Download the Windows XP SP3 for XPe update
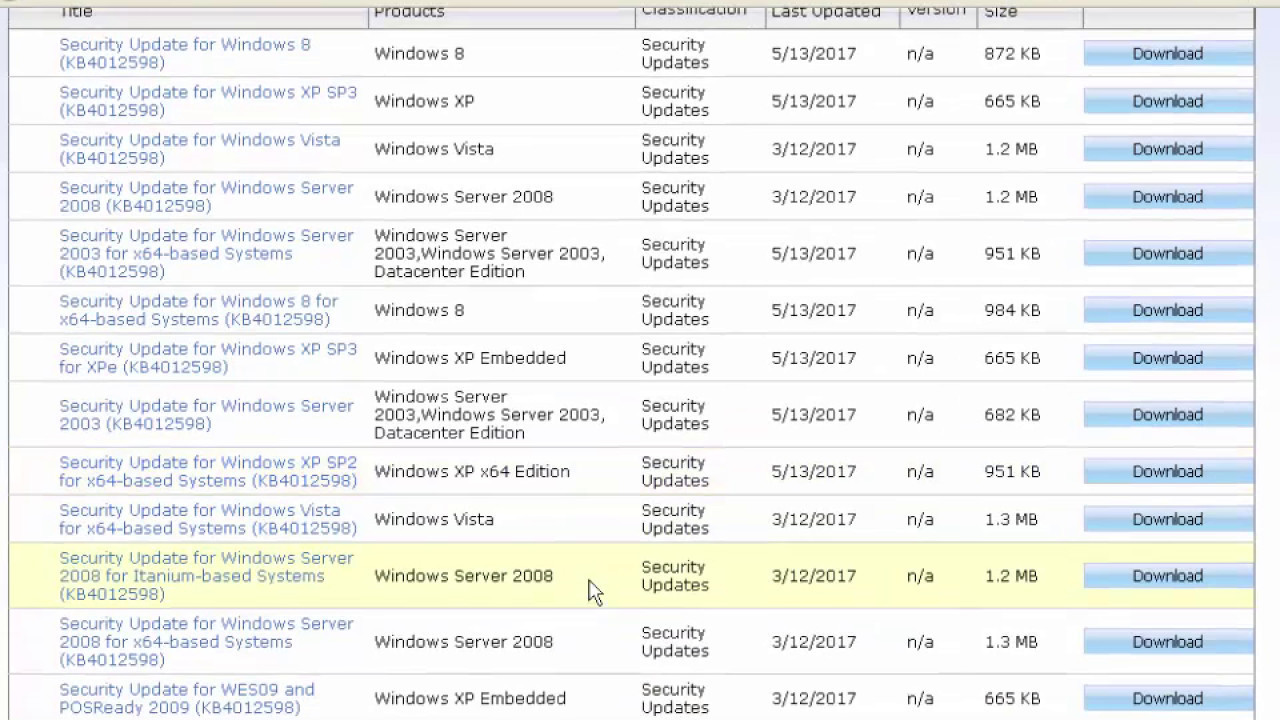Screen dimensions: 1280x720 (x=1168, y=358)
